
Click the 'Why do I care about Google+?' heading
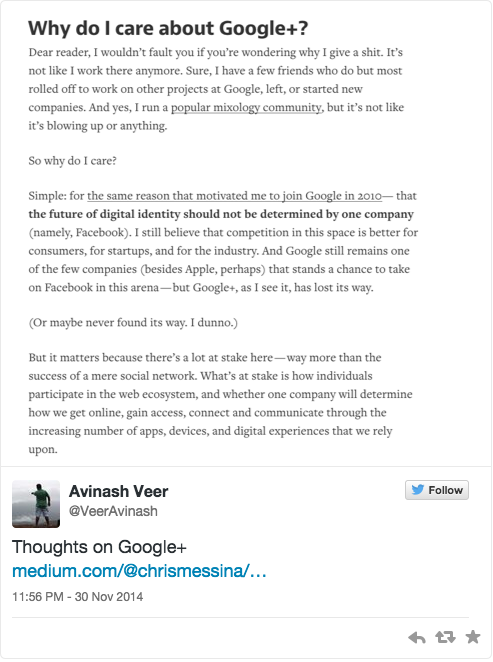[x=168, y=28]
